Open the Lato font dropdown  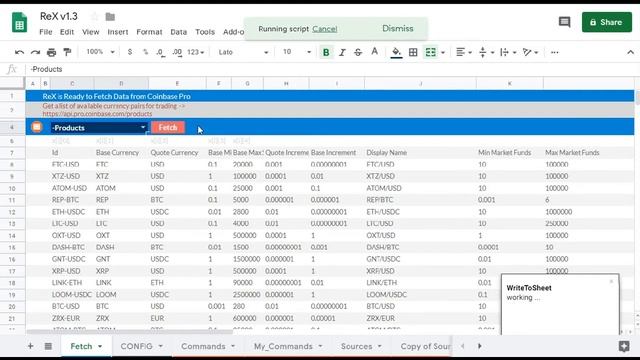(244, 52)
